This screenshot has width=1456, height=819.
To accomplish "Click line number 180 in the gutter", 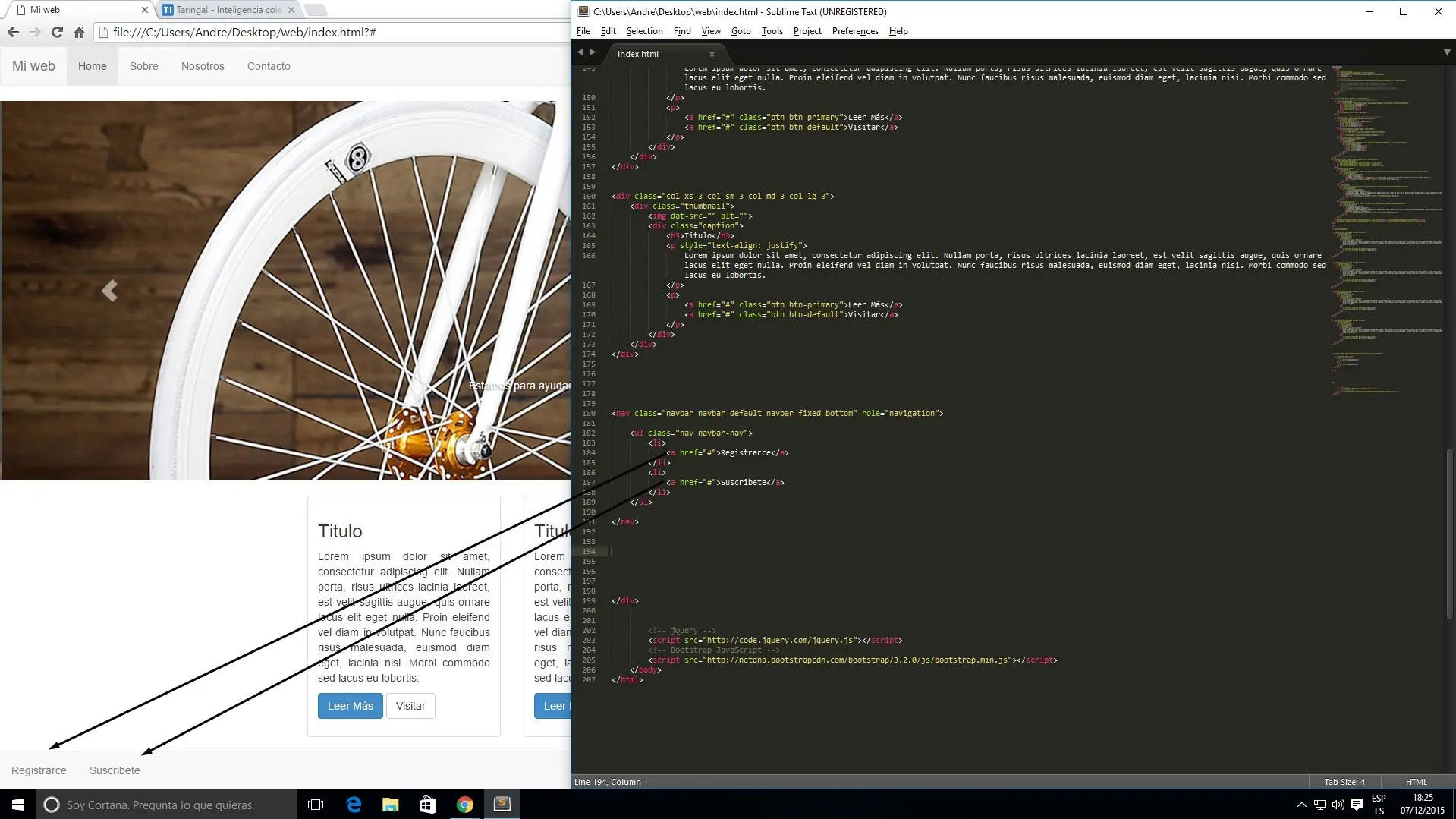I will pos(589,414).
